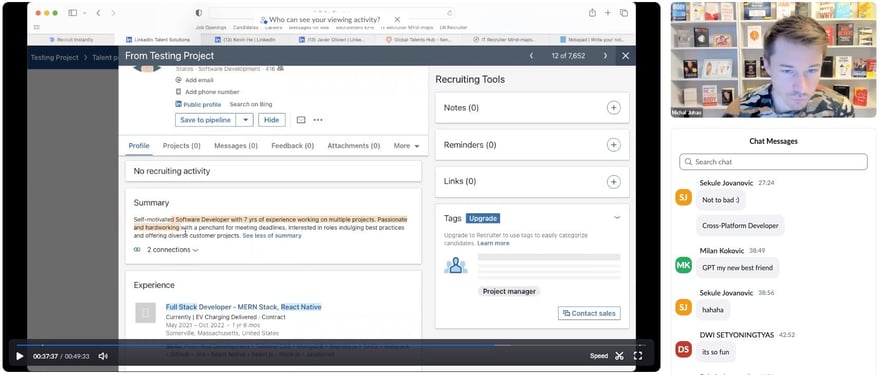Click DWI SETYONINGTYAS DS avatar
The image size is (880, 375).
click(x=683, y=349)
